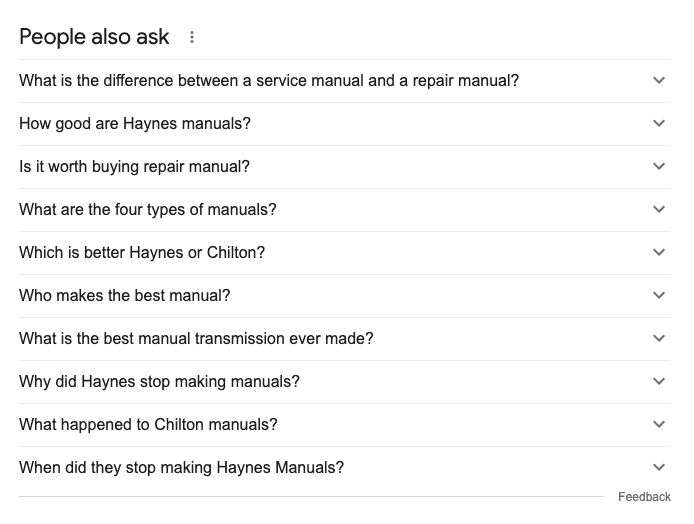Viewport: 694px width, 524px height.
Task: Click chevron for four types of manuals
Action: pos(658,210)
